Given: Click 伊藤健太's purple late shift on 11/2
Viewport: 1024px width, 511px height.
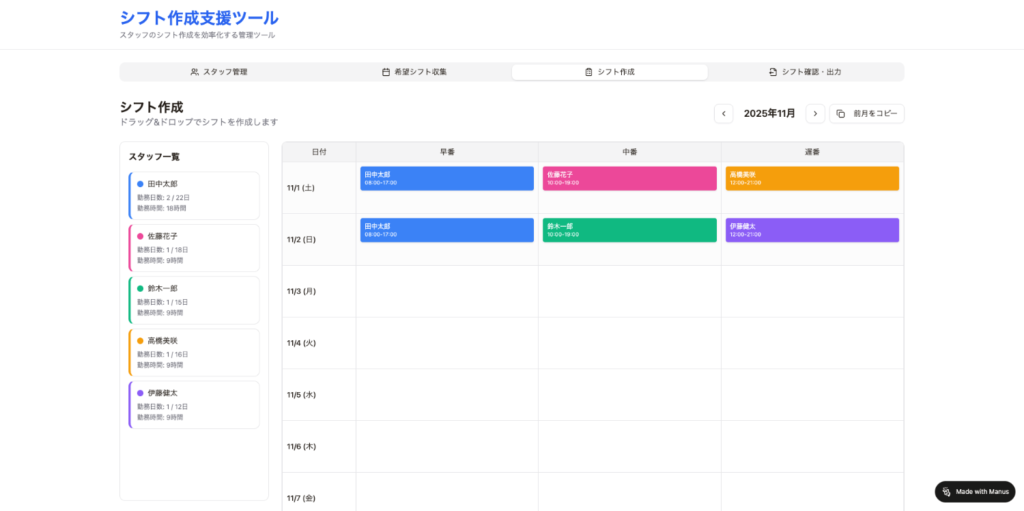Looking at the screenshot, I should coord(812,230).
